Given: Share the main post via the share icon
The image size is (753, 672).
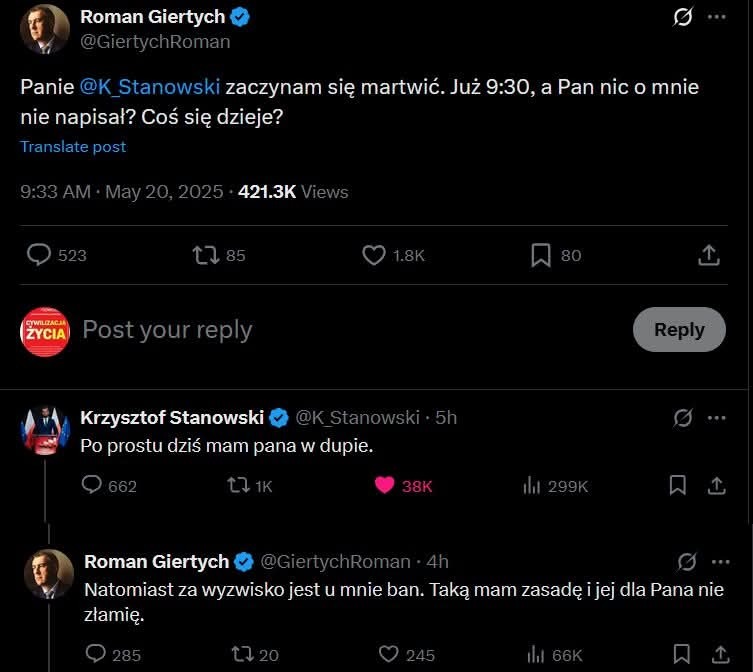Looking at the screenshot, I should 708,255.
